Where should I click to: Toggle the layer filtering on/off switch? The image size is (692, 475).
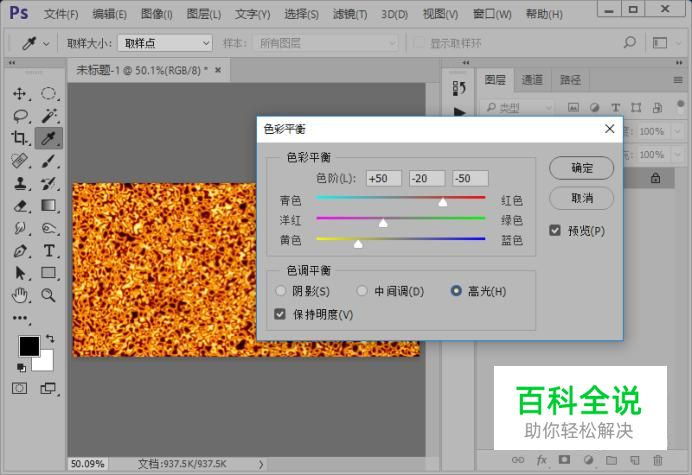coord(680,106)
